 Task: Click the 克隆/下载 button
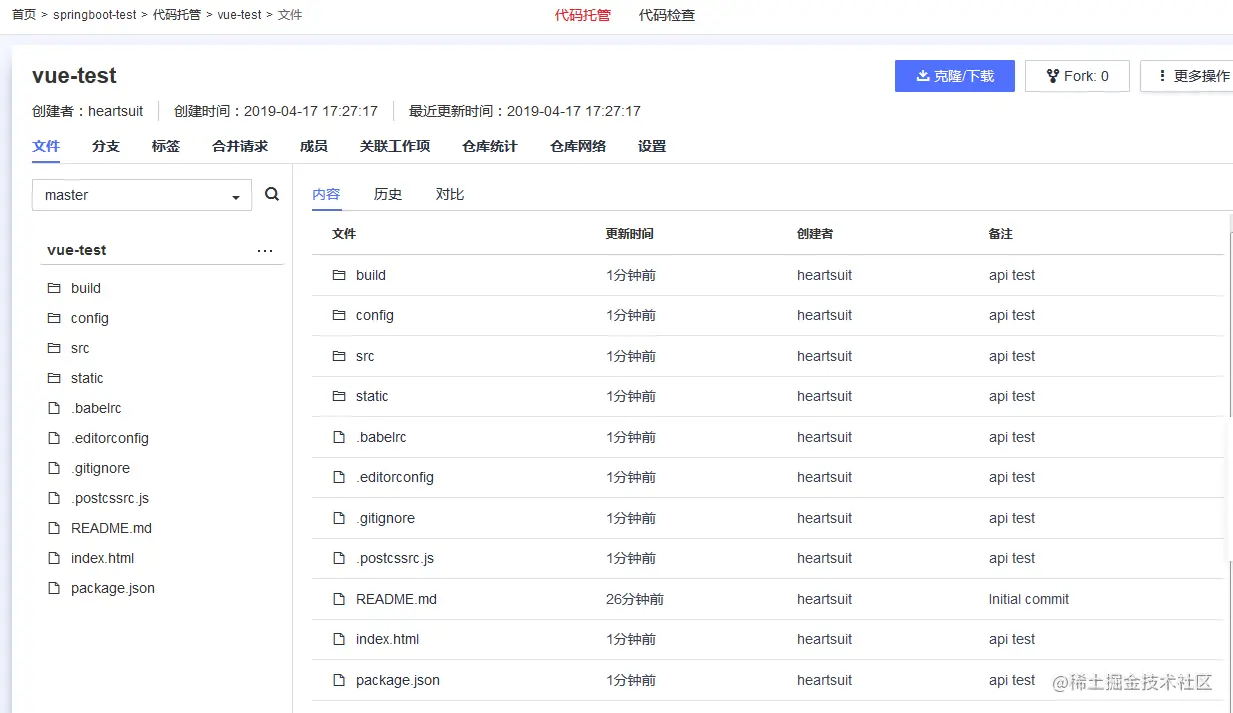tap(955, 76)
